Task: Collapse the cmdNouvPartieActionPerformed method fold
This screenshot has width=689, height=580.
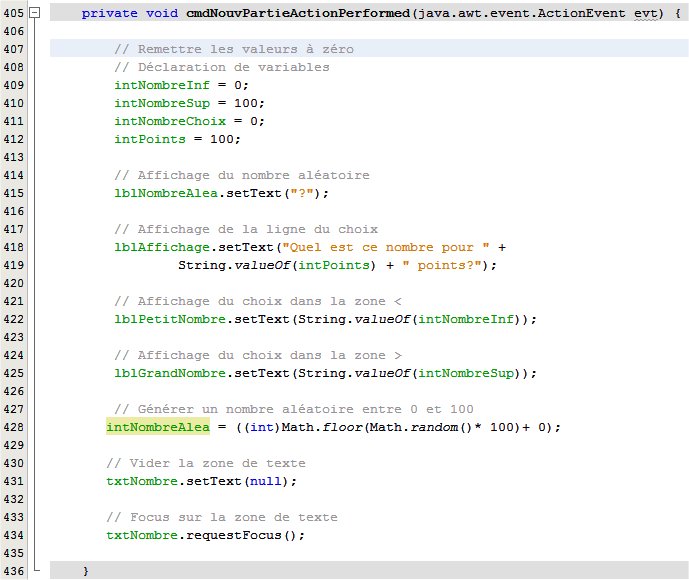Action: (x=34, y=13)
